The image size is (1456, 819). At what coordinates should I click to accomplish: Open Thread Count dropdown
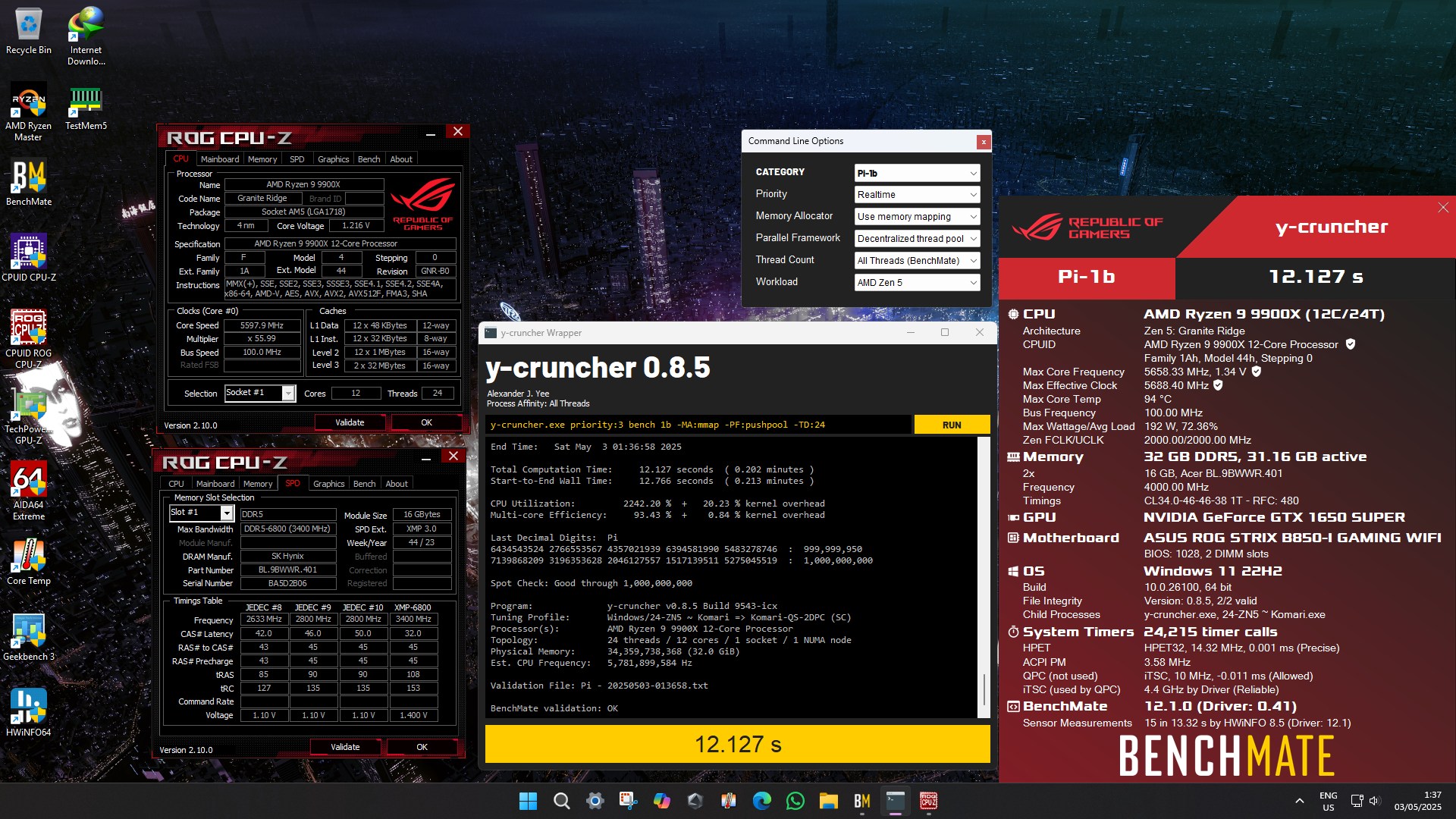[917, 261]
